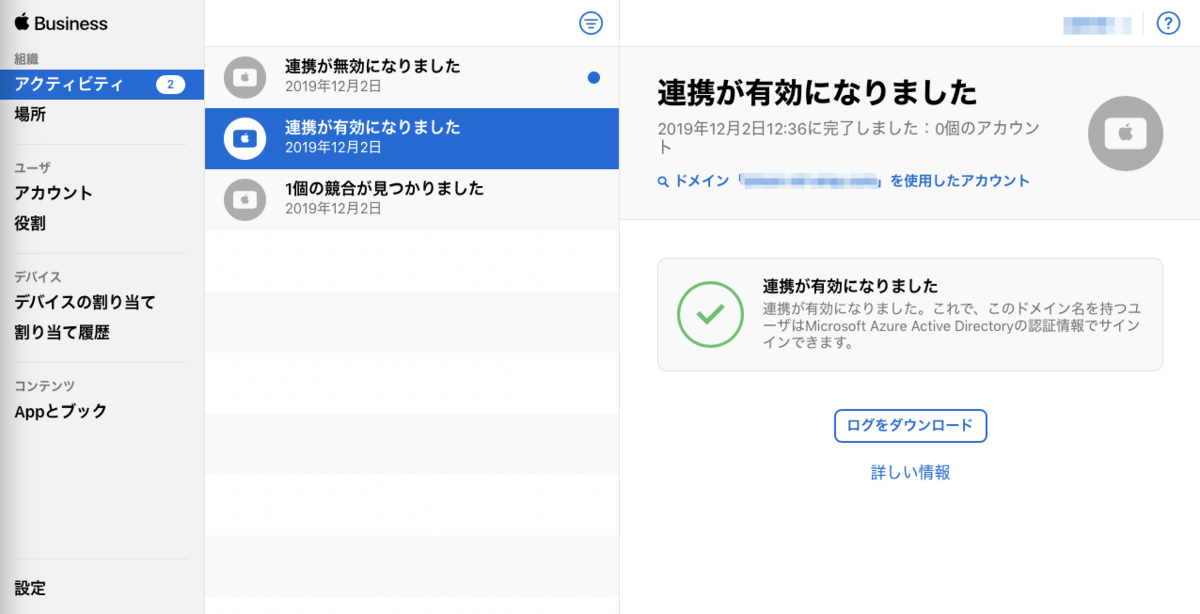Click the gray Apple avatar in the detail header
1200x614 pixels.
click(1125, 133)
